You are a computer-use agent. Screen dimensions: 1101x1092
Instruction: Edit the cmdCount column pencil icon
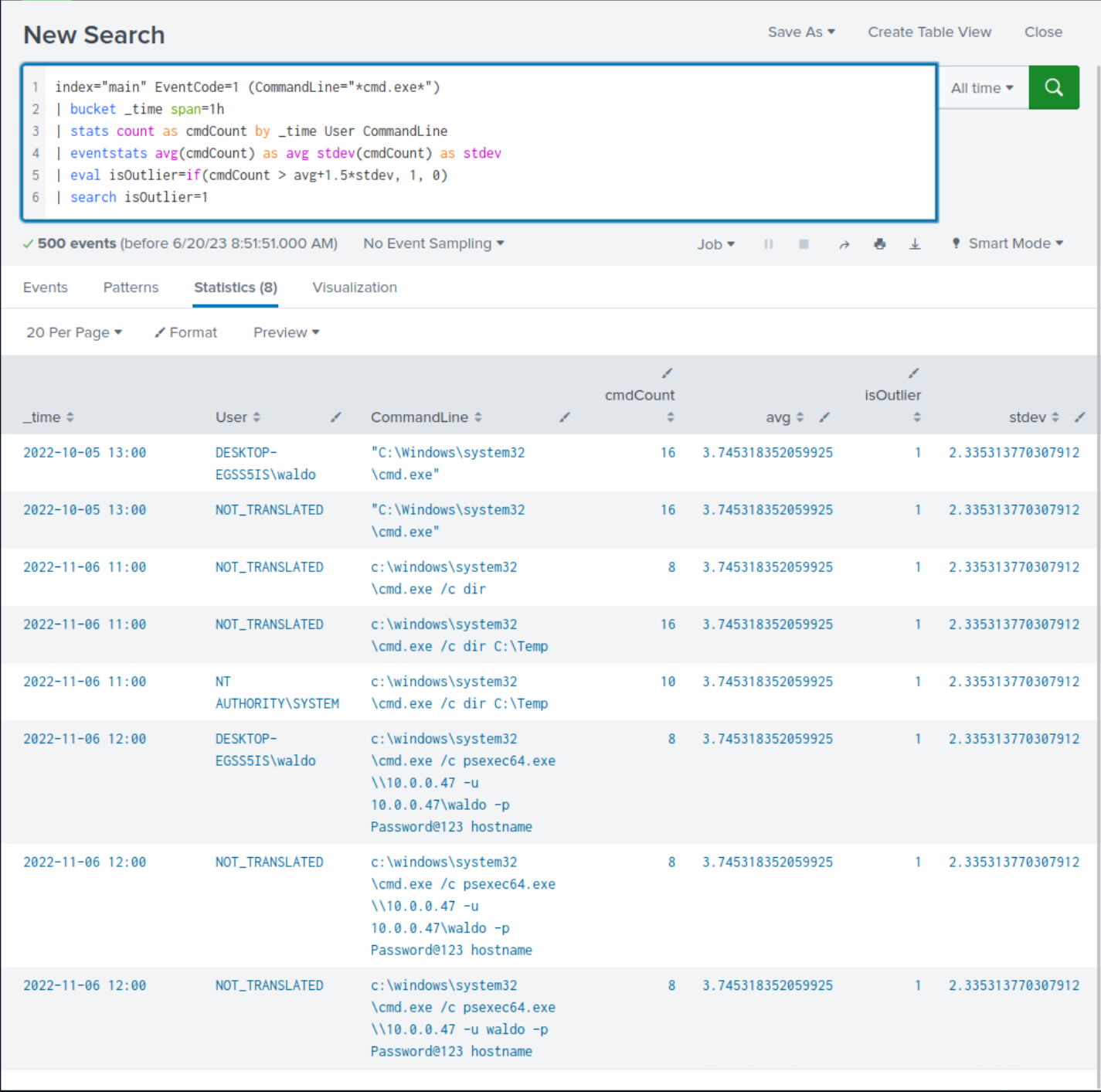point(667,373)
